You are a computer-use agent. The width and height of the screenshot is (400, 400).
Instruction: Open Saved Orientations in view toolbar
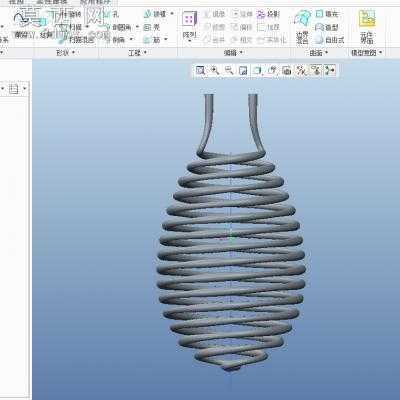[x=272, y=70]
